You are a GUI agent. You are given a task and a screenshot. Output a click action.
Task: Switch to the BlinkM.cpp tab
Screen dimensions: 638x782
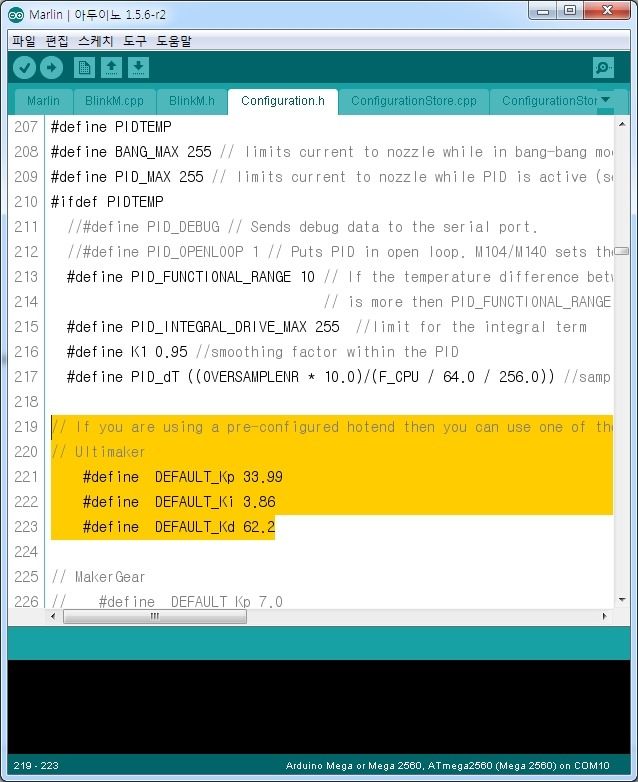(114, 101)
